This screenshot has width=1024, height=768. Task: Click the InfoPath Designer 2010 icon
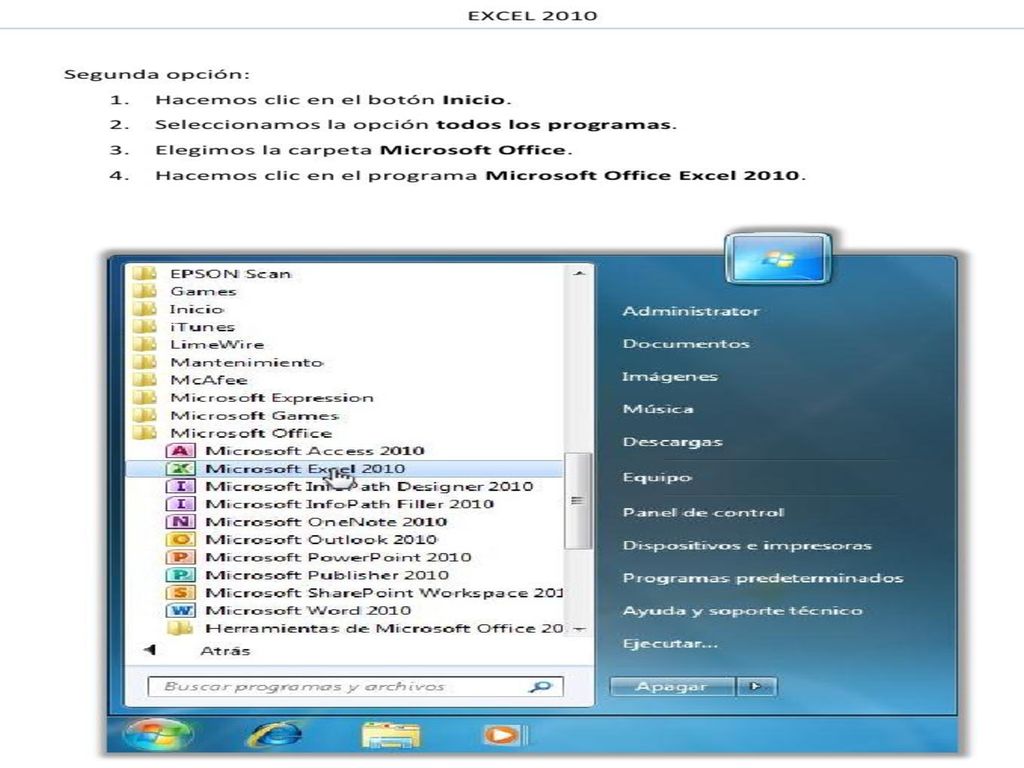coord(180,486)
